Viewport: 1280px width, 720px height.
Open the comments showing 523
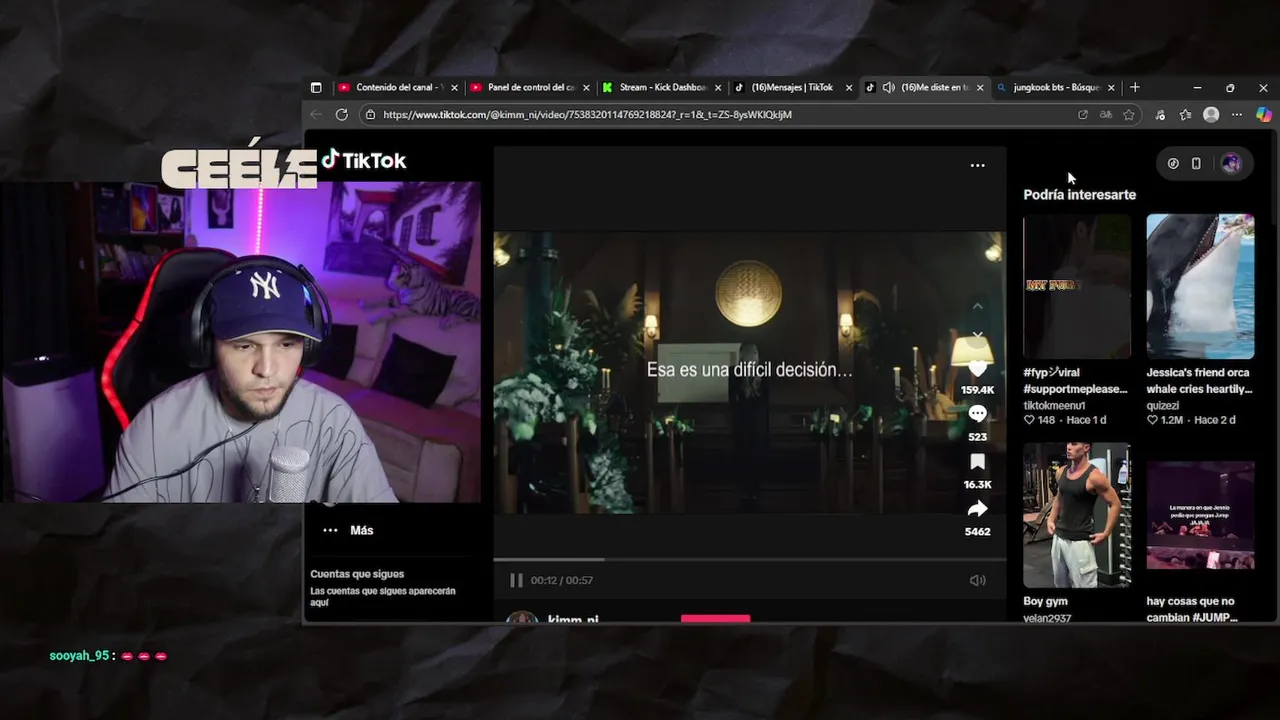977,414
